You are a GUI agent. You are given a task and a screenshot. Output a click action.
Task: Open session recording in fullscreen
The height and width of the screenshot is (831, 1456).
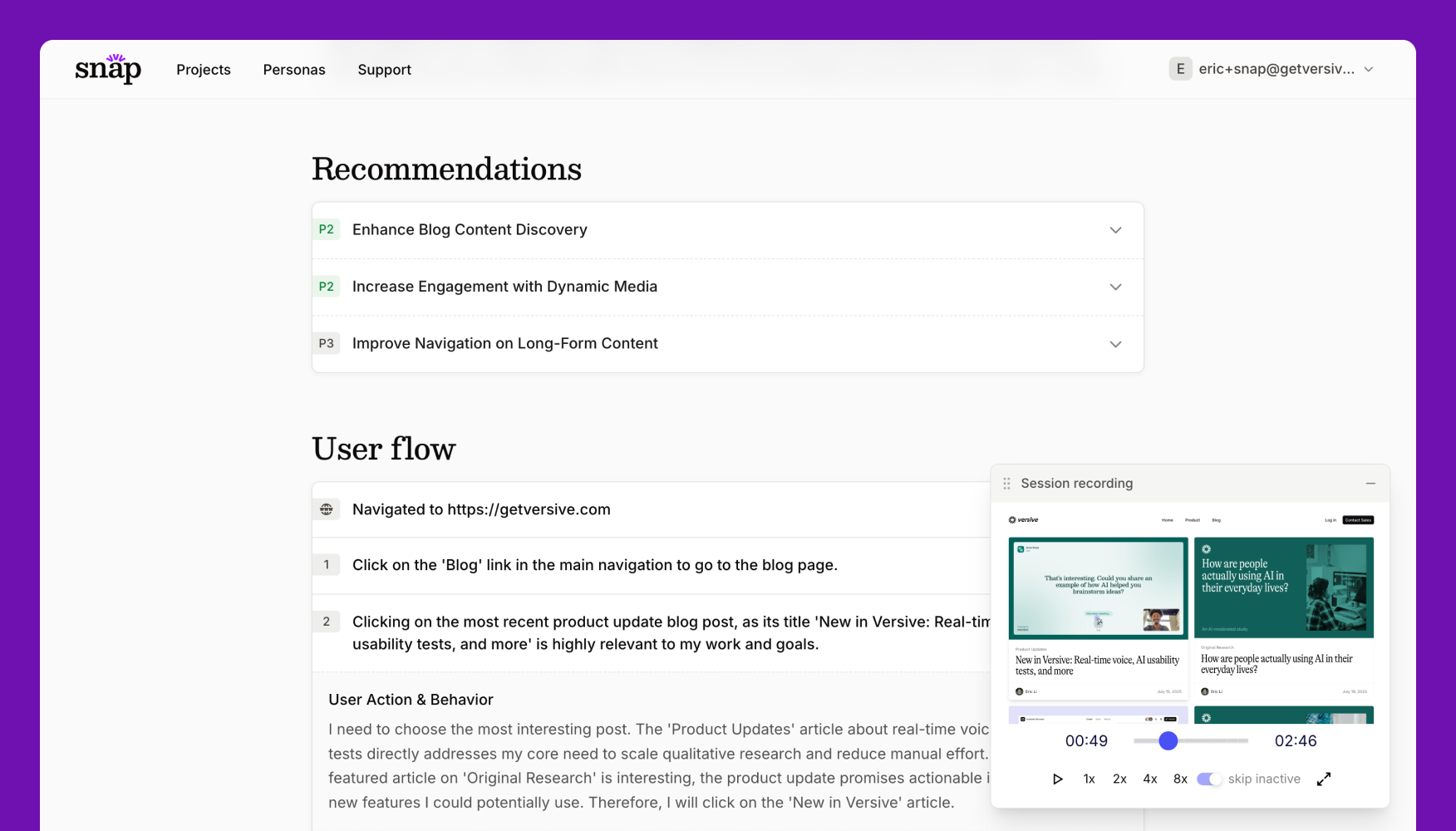1324,779
